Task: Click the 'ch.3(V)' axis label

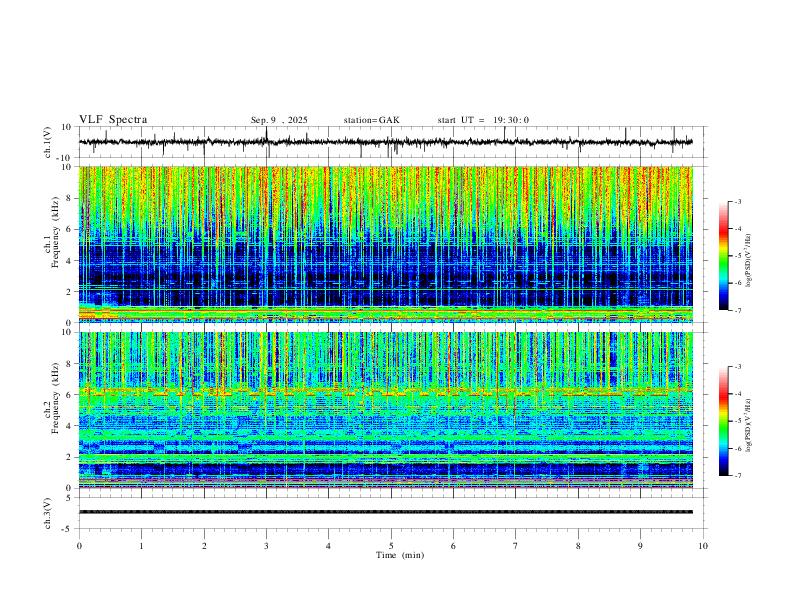Action: pos(48,513)
